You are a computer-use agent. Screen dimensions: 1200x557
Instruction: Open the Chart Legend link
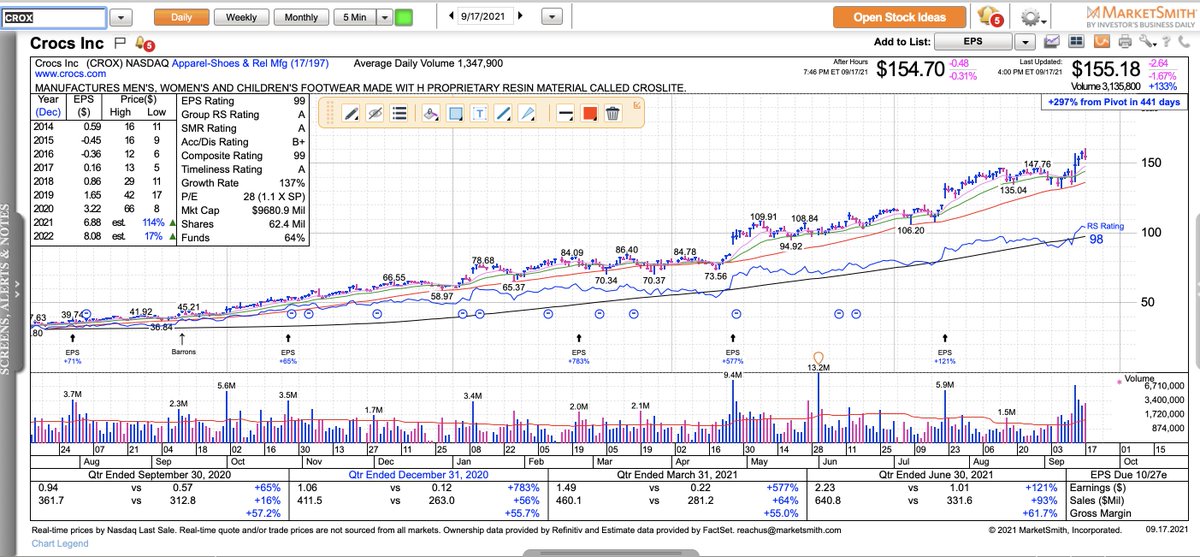(x=59, y=544)
